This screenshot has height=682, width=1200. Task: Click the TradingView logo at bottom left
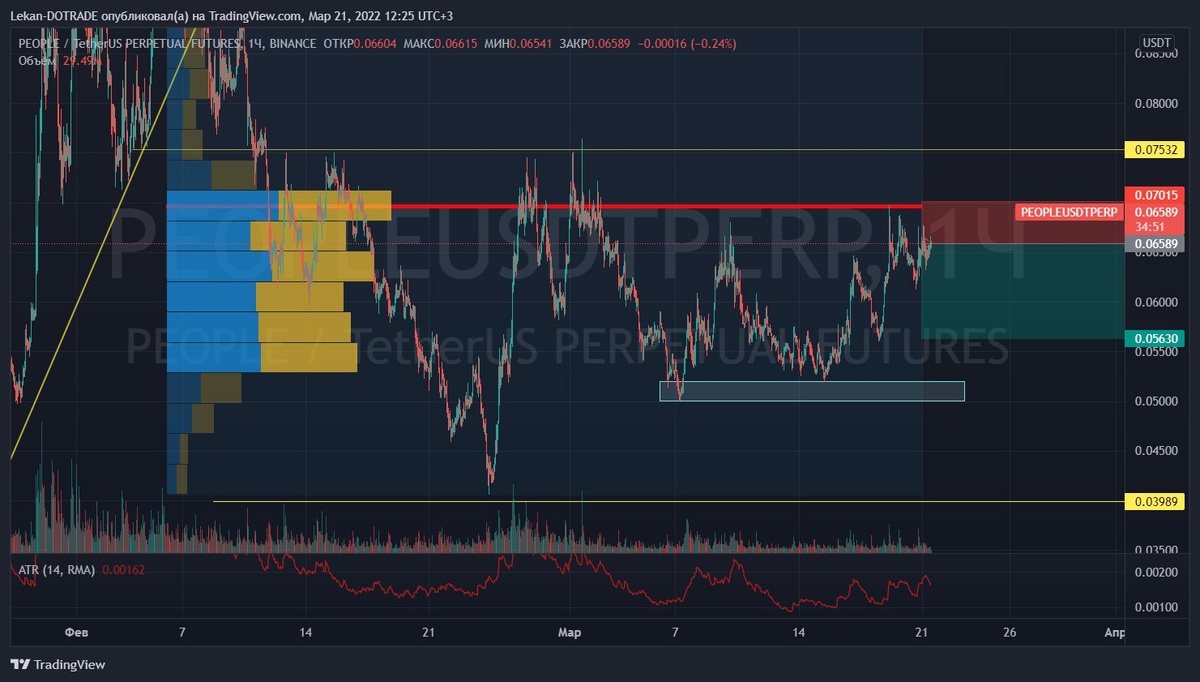(58, 664)
